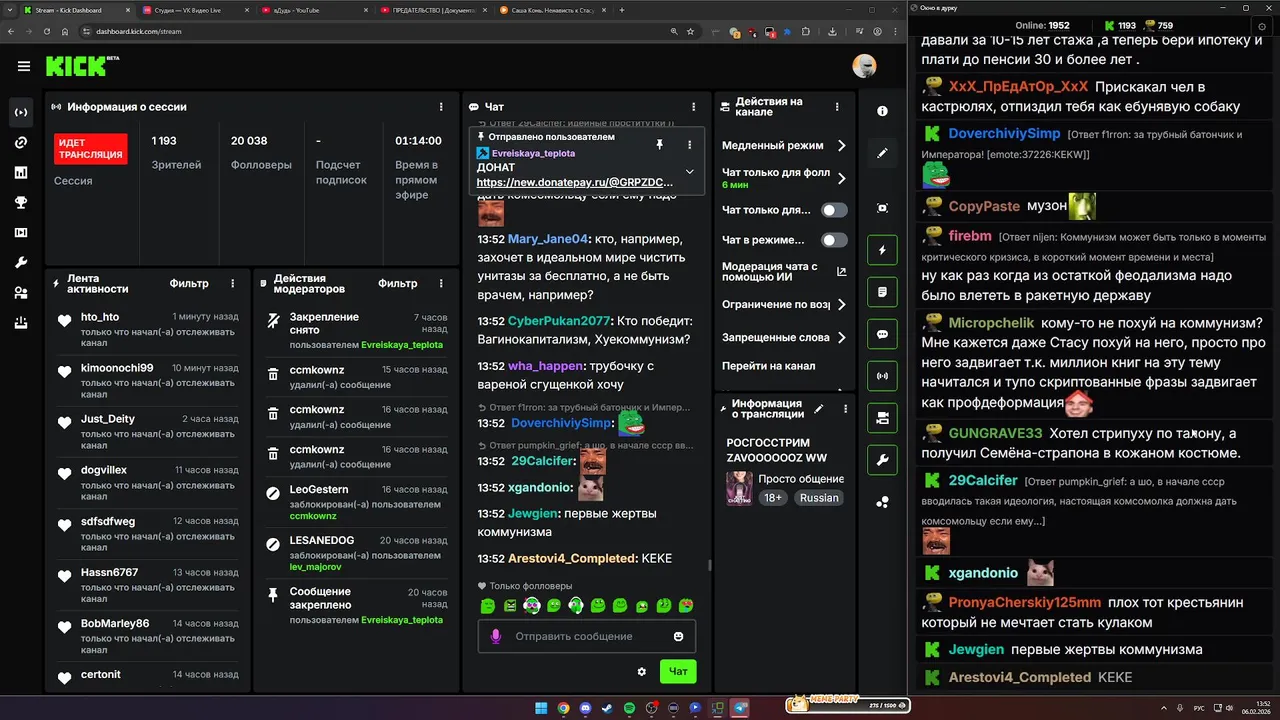The width and height of the screenshot is (1280, 720).
Task: Open activity feed panel three-dot menu
Action: [x=233, y=284]
